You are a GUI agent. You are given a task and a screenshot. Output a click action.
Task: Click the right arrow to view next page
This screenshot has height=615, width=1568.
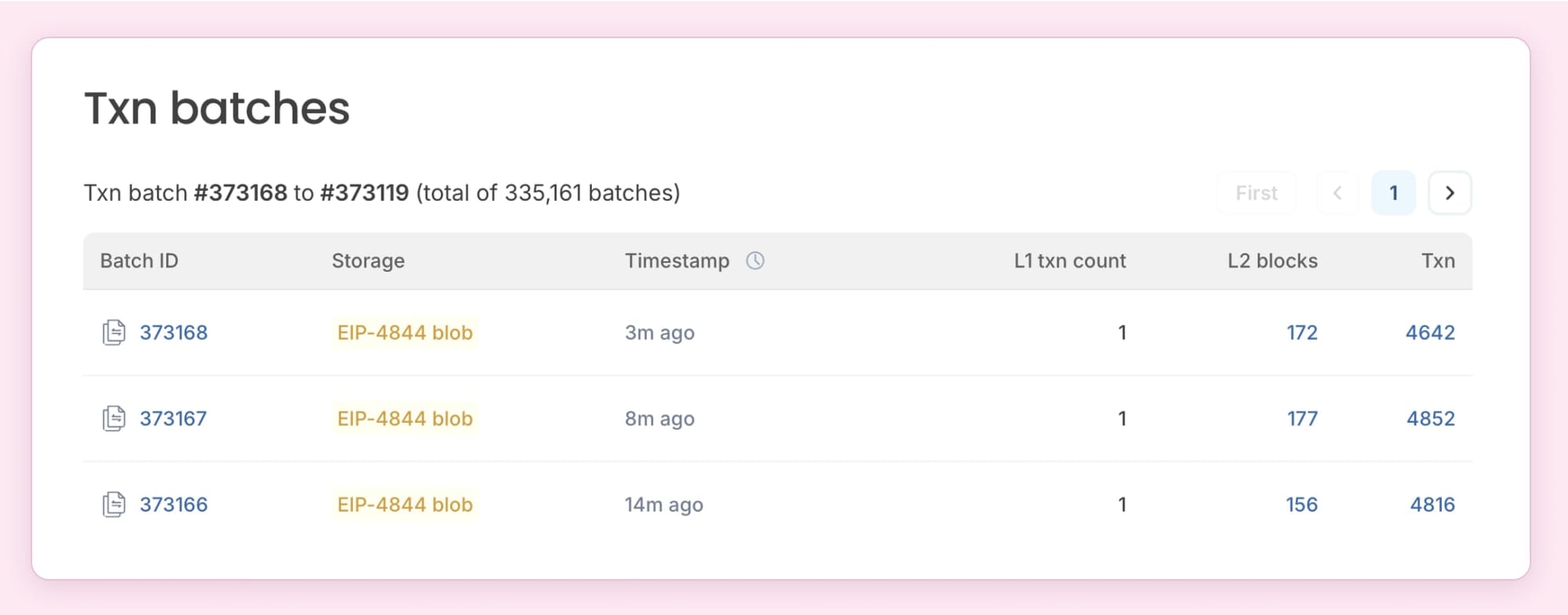pos(1450,192)
